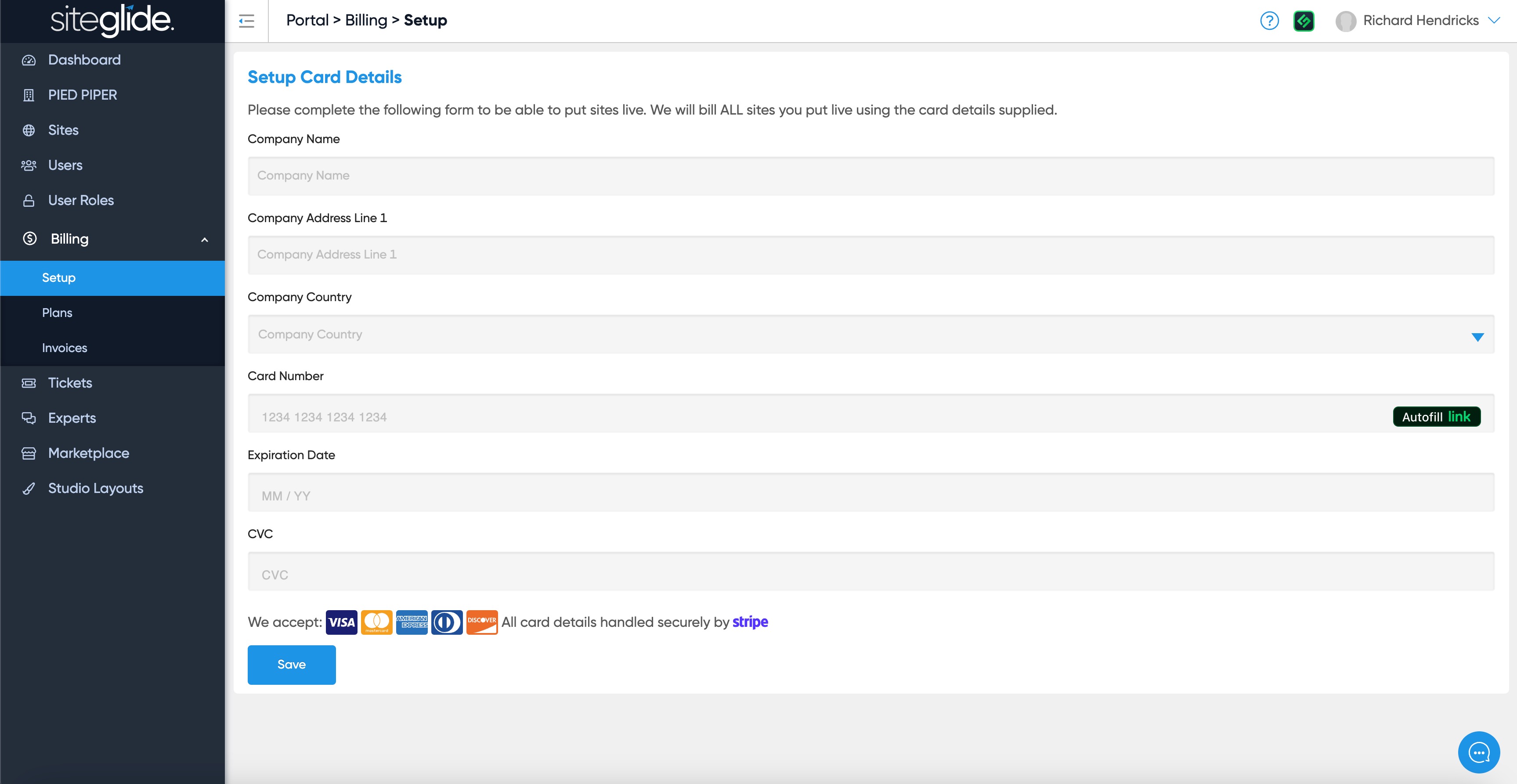Viewport: 1517px width, 784px height.
Task: Click the Studio Layouts brush icon
Action: click(x=28, y=489)
